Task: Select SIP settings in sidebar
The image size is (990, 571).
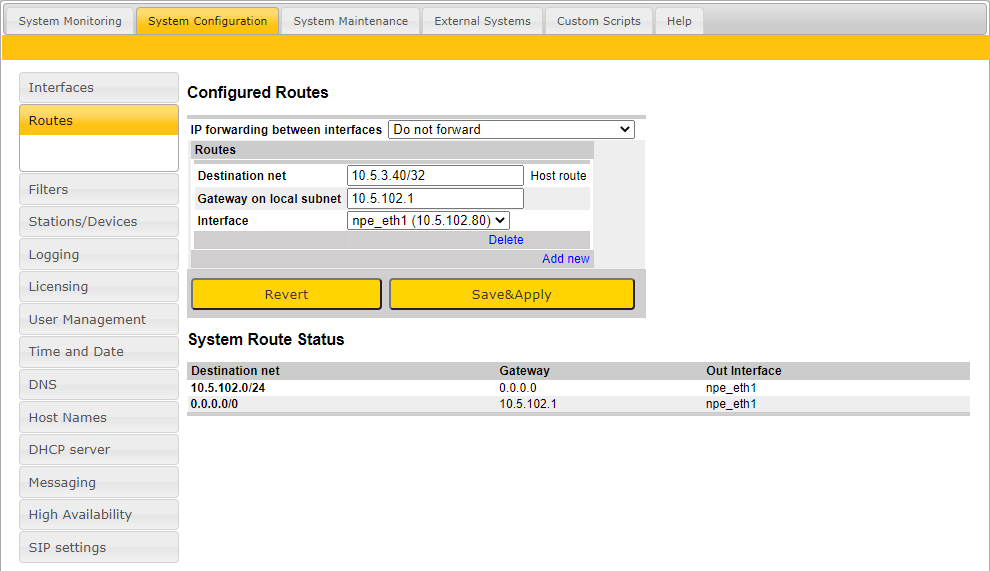Action: coord(98,548)
